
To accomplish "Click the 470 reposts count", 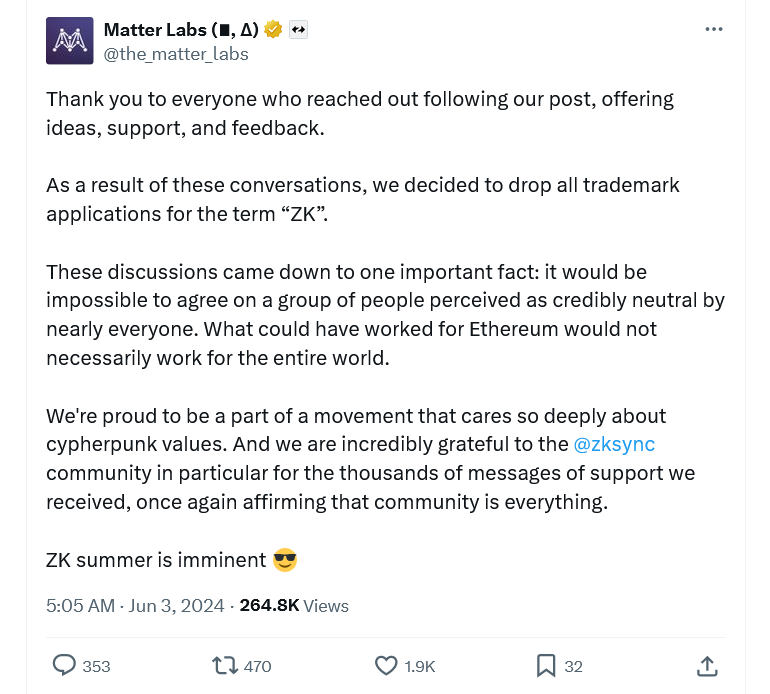I will pyautogui.click(x=257, y=666).
